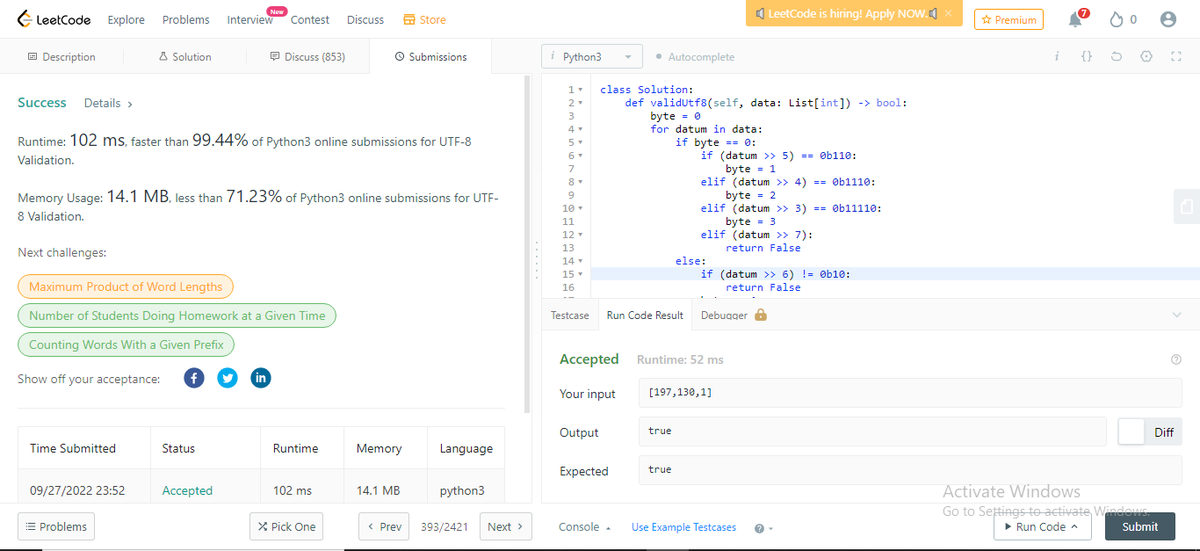The image size is (1200, 551).
Task: Share on LinkedIn icon
Action: [260, 378]
